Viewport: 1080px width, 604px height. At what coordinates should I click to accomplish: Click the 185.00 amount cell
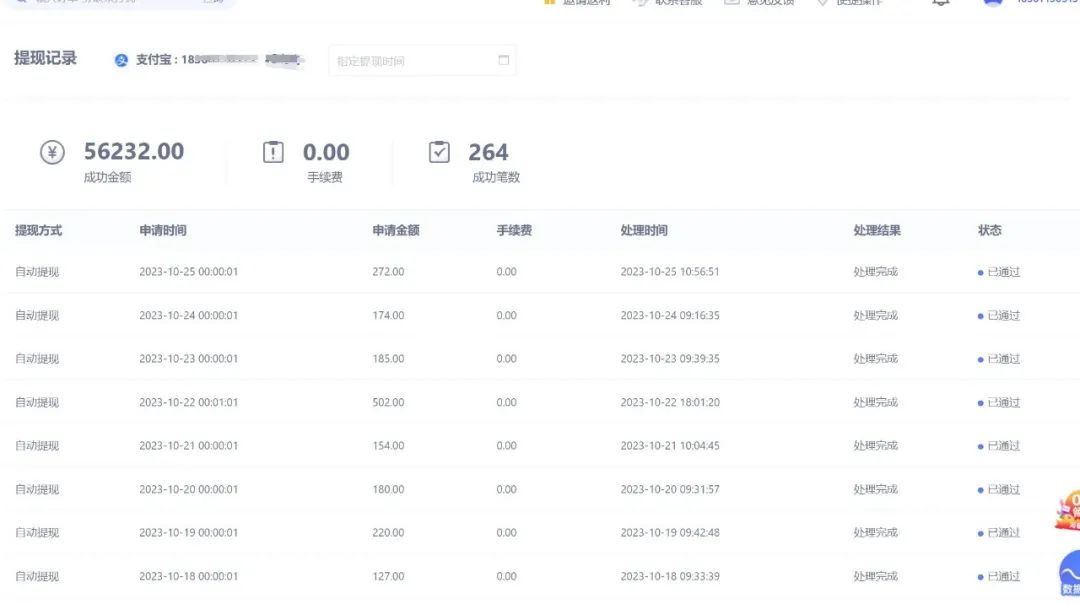point(388,359)
